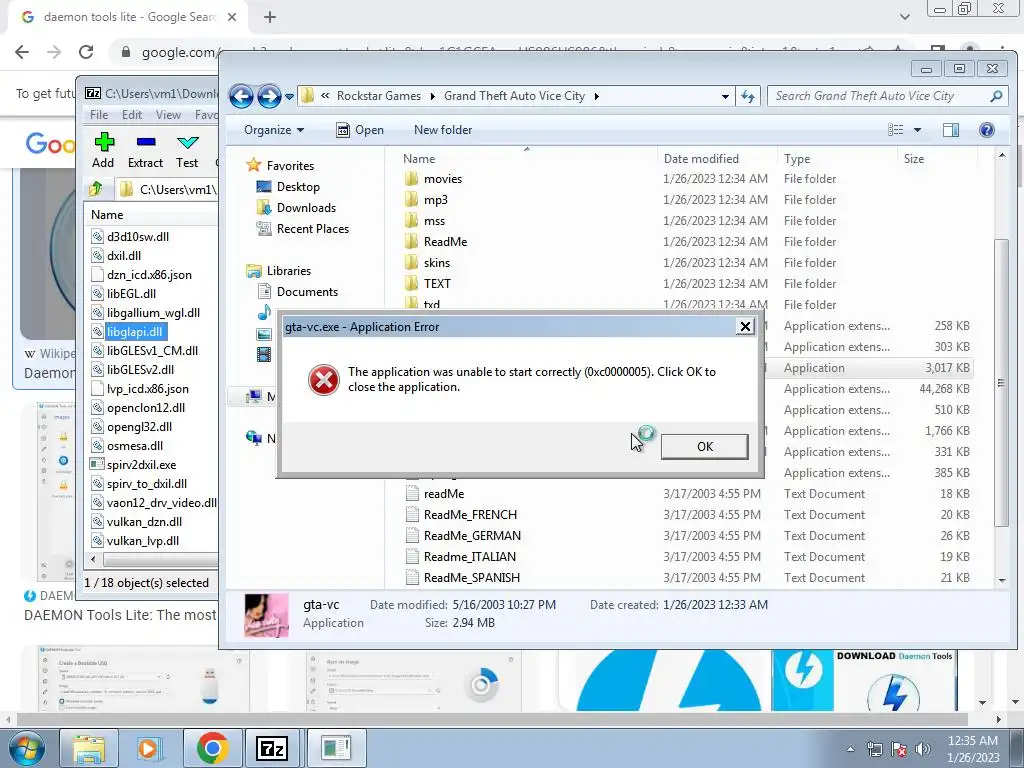The image size is (1024, 768).
Task: Select dxil.dll in 7-Zip list
Action: point(124,255)
